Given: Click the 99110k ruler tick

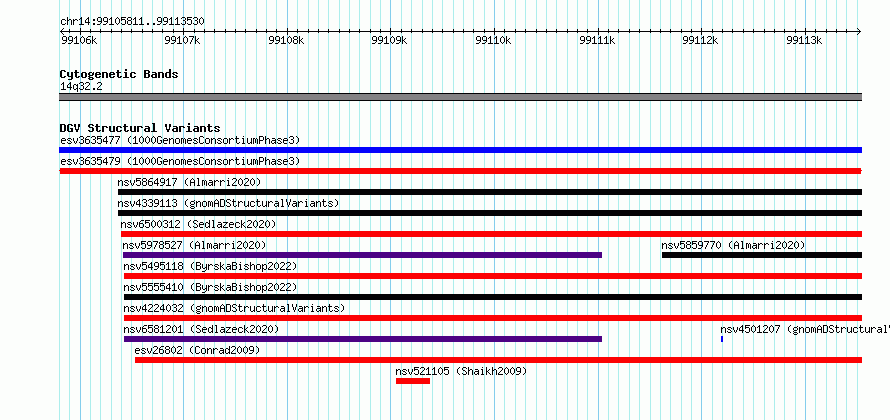Looking at the screenshot, I should pos(494,40).
